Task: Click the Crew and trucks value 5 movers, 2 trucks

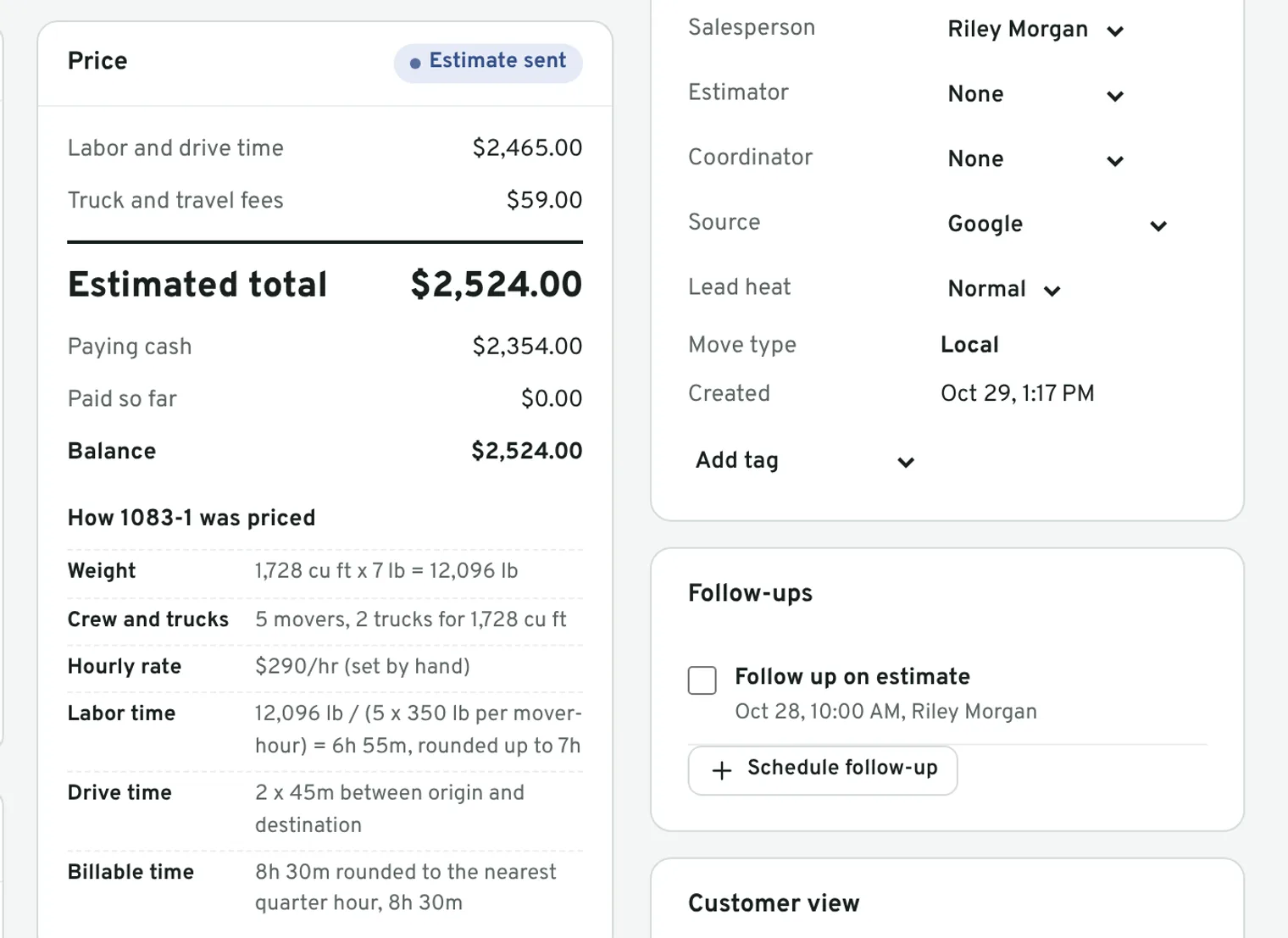Action: point(411,619)
